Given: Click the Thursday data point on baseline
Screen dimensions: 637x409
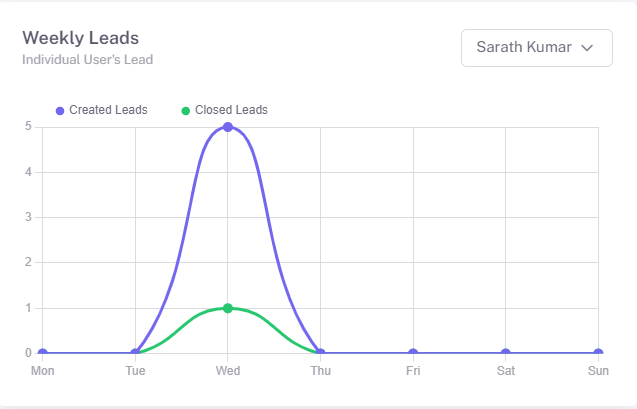Looking at the screenshot, I should coord(320,353).
